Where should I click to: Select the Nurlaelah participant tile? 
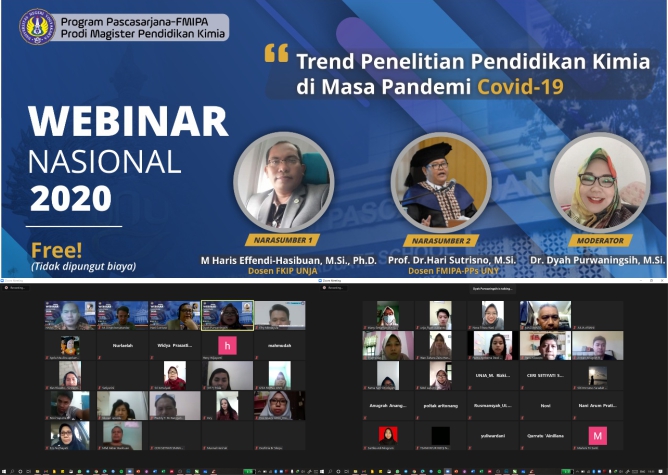[122, 345]
